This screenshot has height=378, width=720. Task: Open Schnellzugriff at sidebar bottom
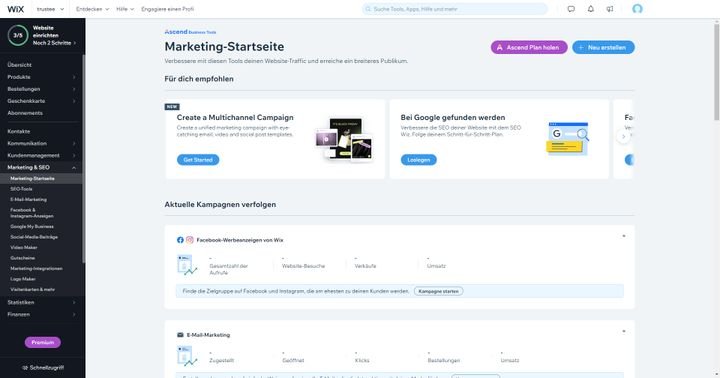click(x=43, y=367)
